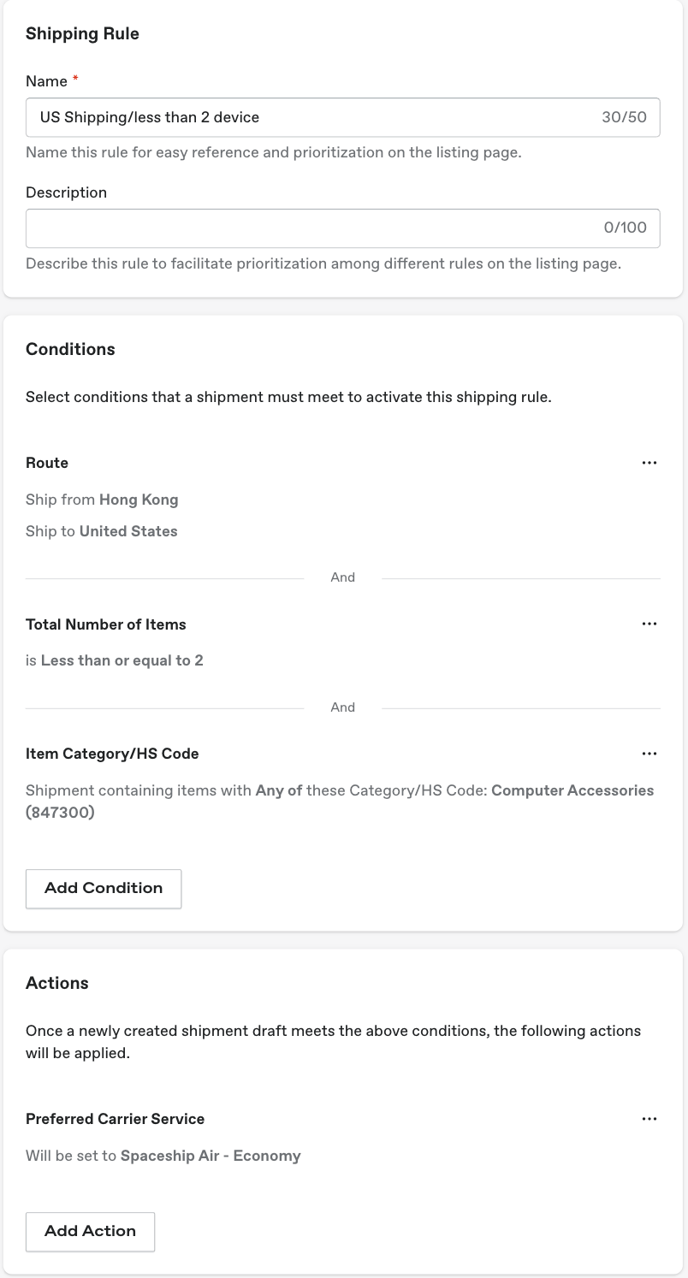Click the 0/100 description character counter
Image resolution: width=688 pixels, height=1278 pixels.
625,228
